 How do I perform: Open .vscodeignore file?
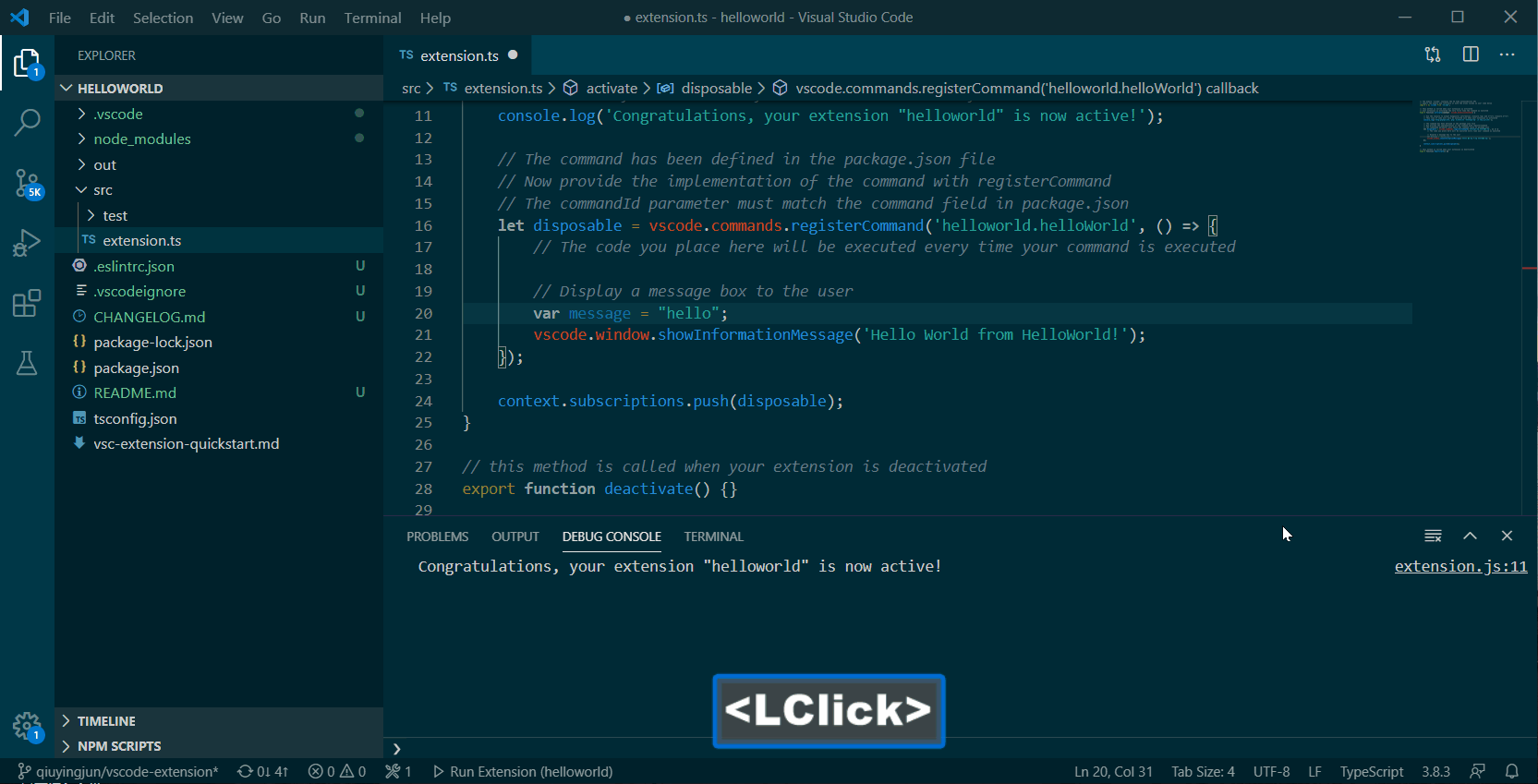tap(219, 291)
